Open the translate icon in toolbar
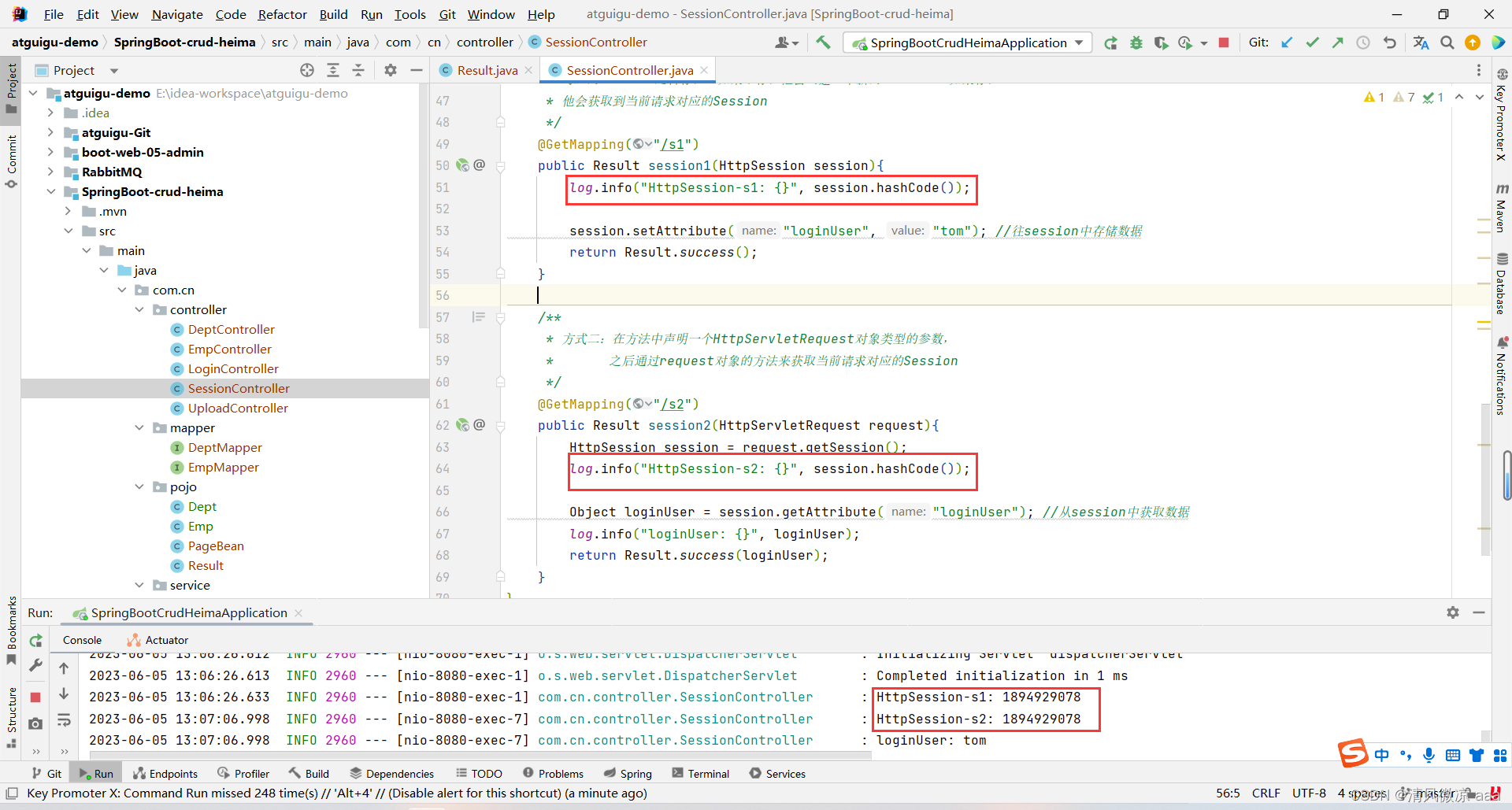Viewport: 1512px width, 810px height. point(1421,43)
